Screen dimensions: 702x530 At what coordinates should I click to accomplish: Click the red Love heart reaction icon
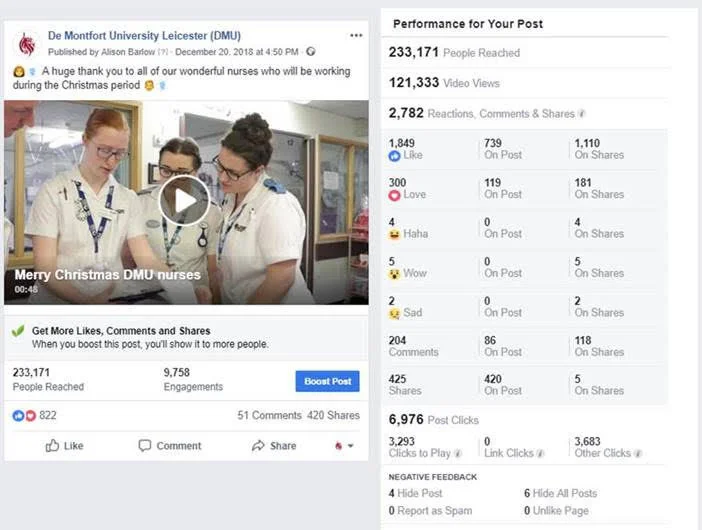tap(394, 195)
